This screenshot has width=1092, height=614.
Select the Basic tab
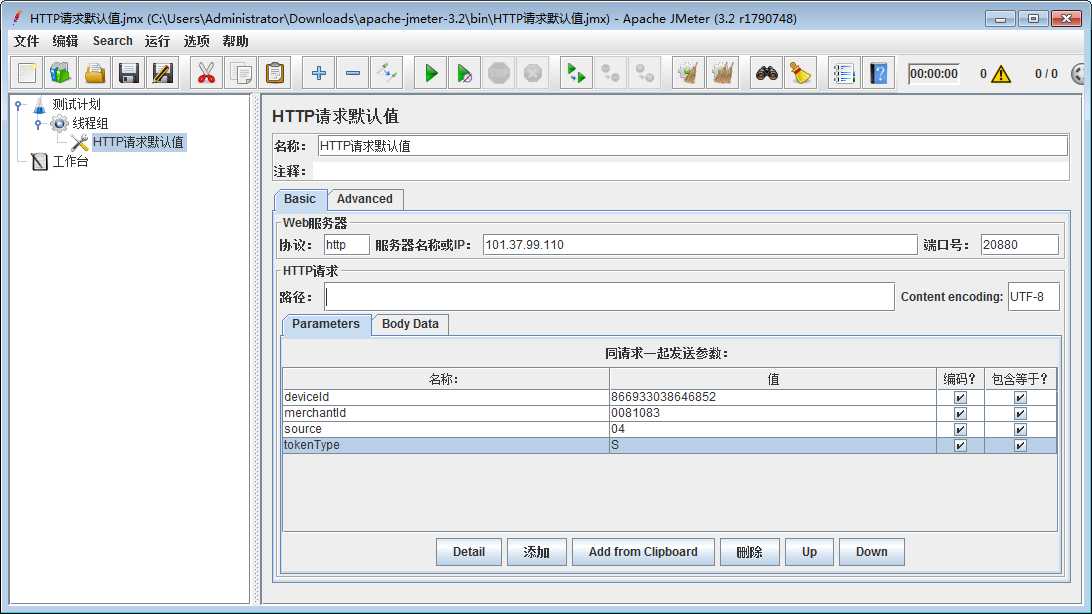pos(300,199)
